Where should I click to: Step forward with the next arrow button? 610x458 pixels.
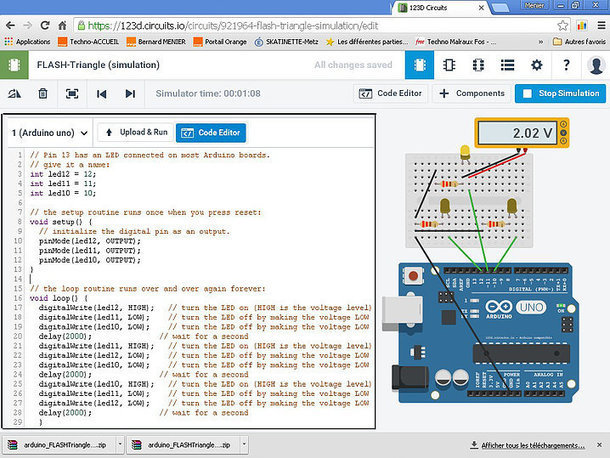[130, 94]
